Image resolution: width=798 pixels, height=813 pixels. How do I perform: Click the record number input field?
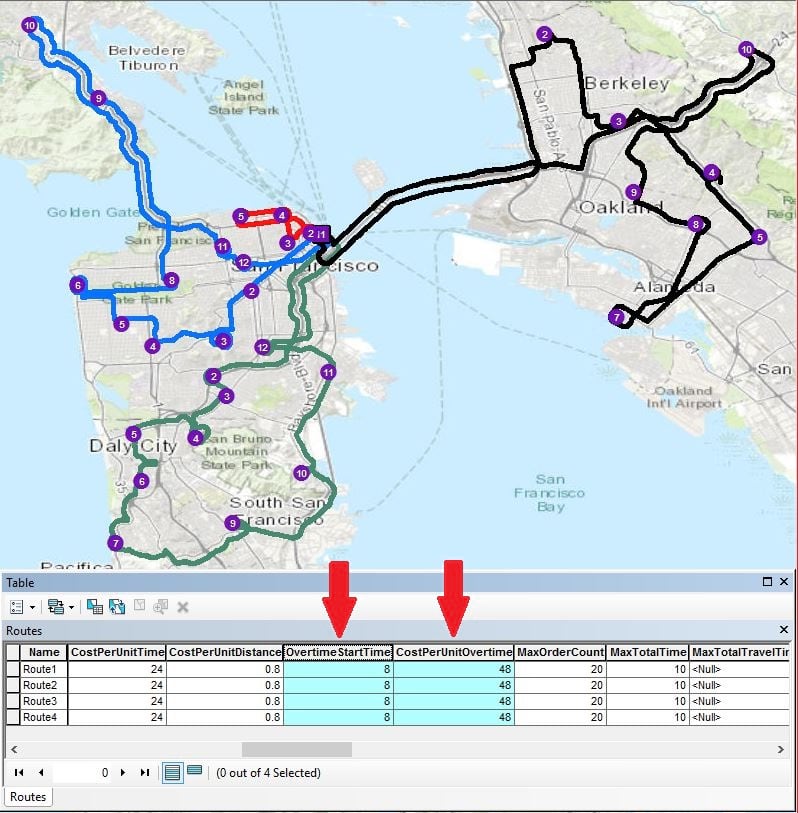(82, 773)
